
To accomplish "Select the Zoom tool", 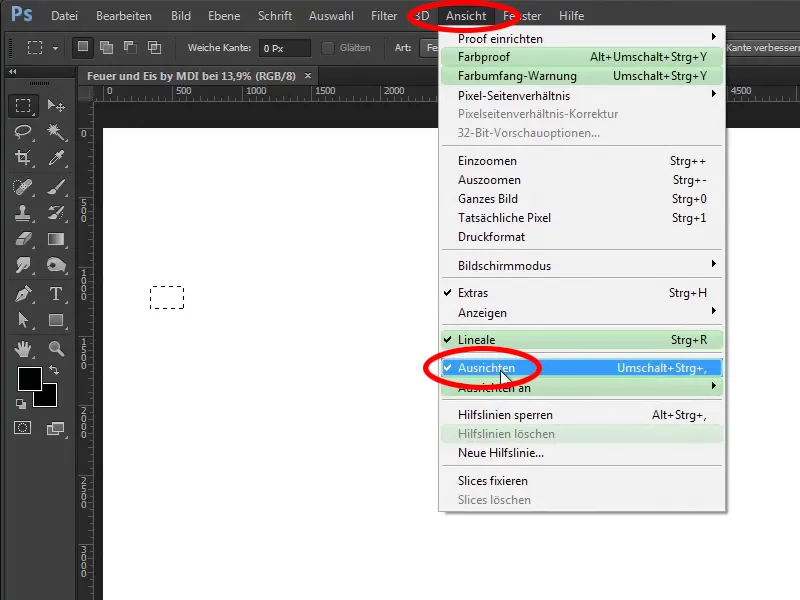I will pyautogui.click(x=56, y=349).
